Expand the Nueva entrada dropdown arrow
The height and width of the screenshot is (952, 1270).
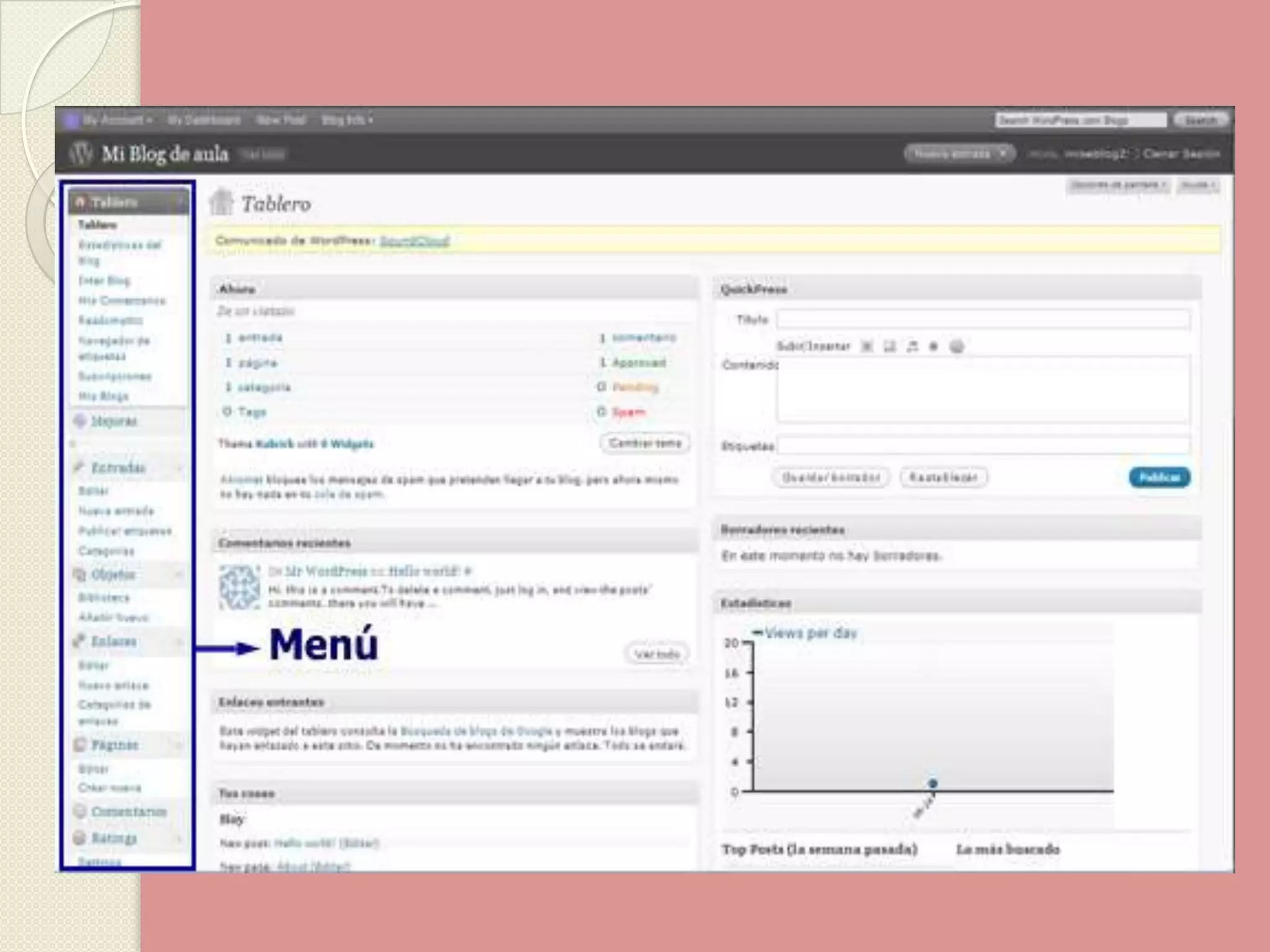coord(1003,154)
